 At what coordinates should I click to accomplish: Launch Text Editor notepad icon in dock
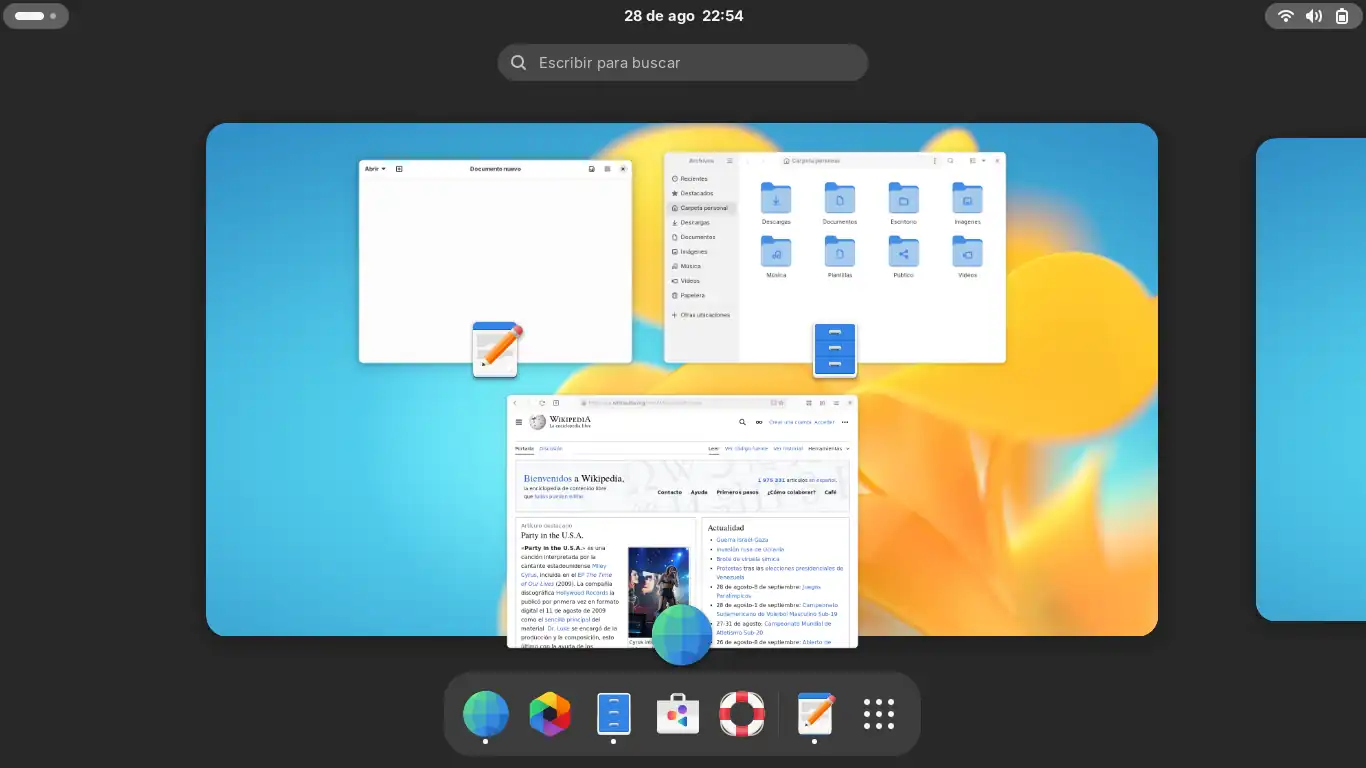pos(815,714)
